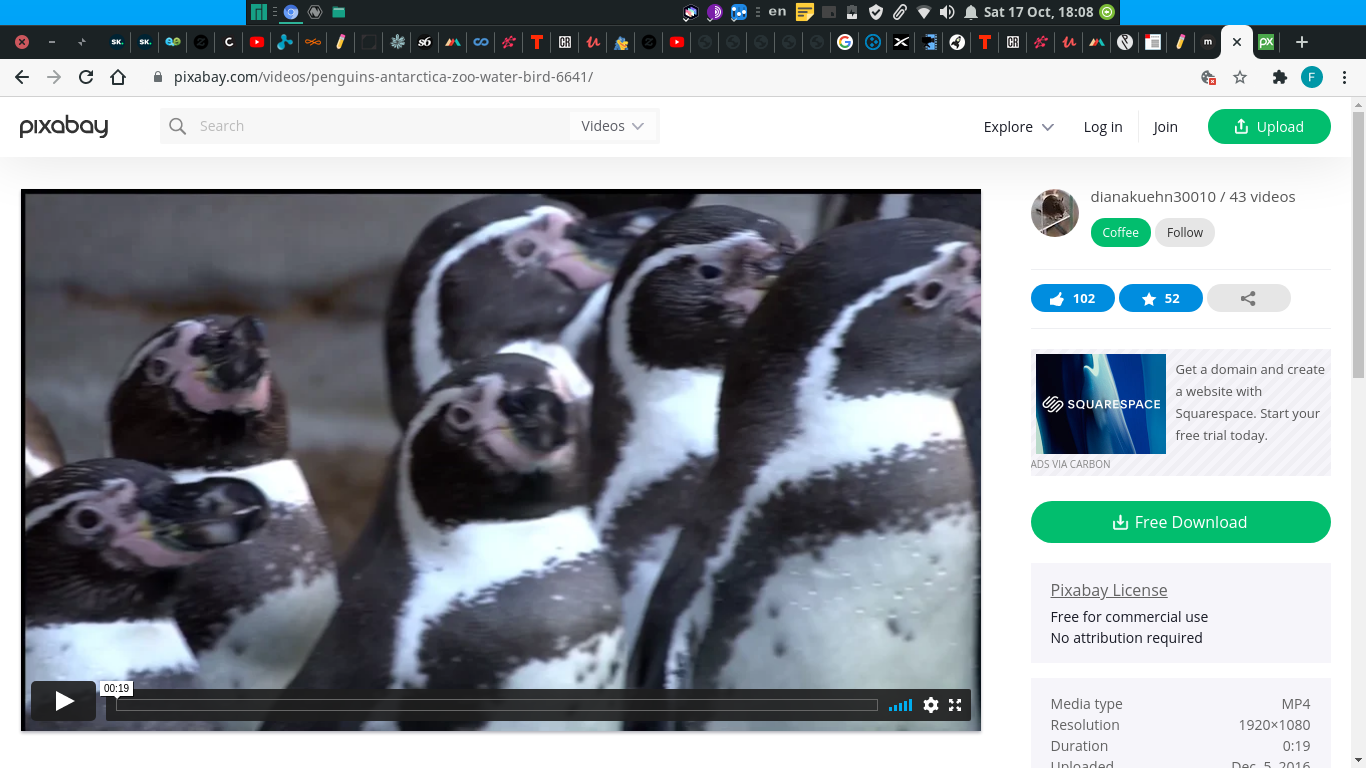Open calendar from Sat 17 Oct clock
Image resolution: width=1366 pixels, height=768 pixels.
[1038, 12]
